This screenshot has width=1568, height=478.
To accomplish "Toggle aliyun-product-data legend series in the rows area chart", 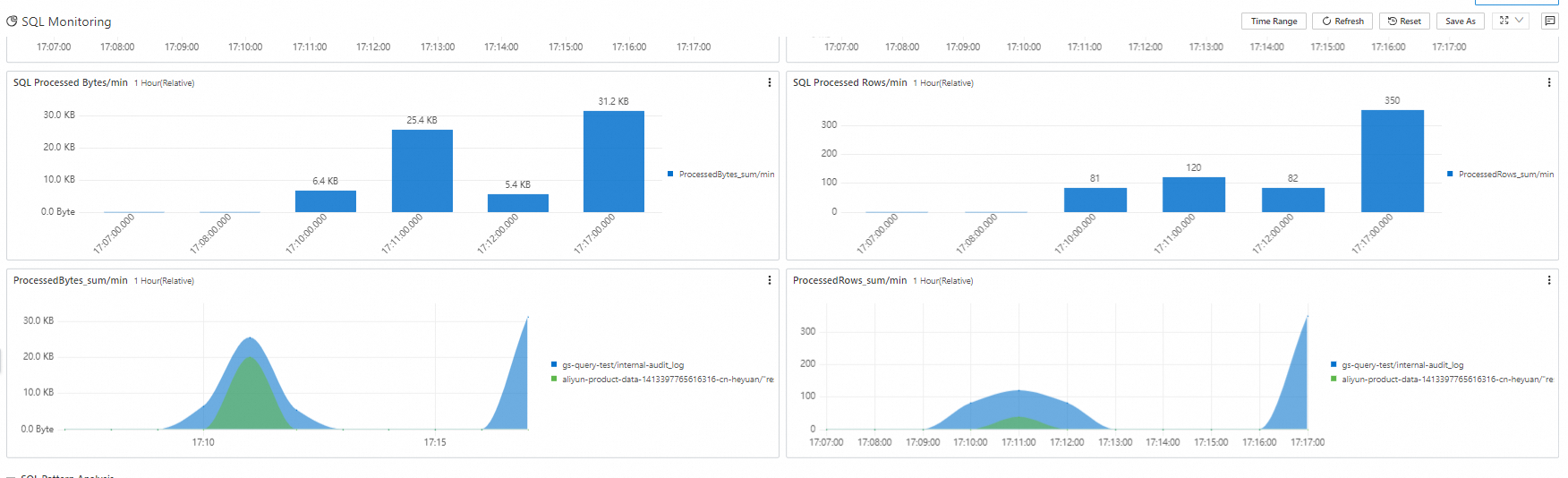I will [1442, 380].
